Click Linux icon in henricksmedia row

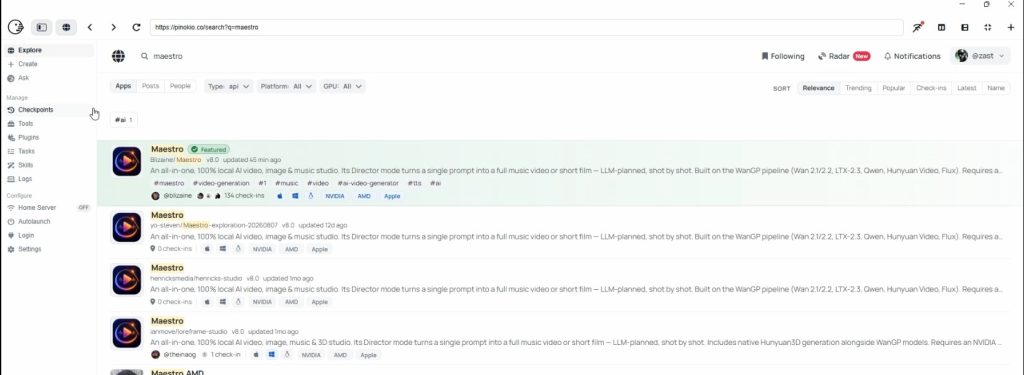pyautogui.click(x=238, y=302)
